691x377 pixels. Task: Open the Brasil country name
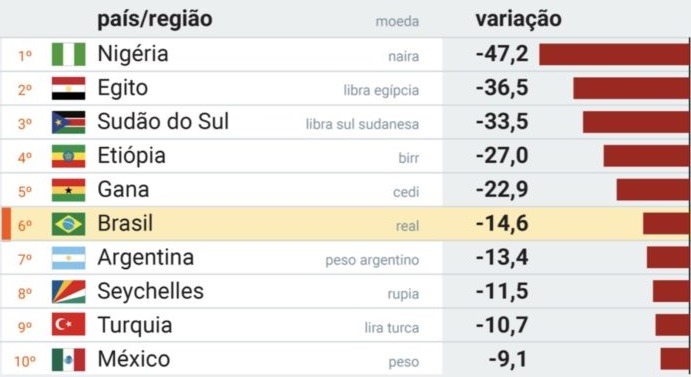125,223
